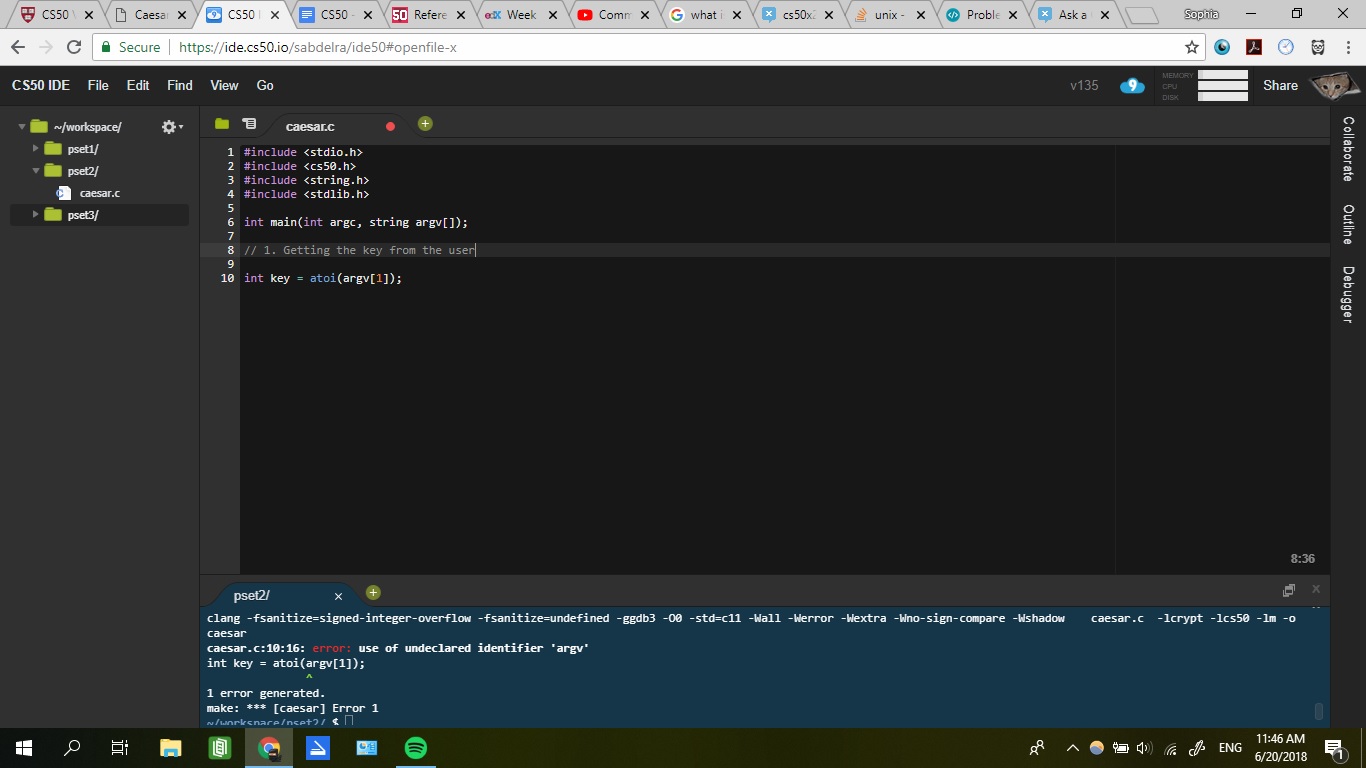This screenshot has width=1366, height=768.
Task: Click the tab list icon next to folder icon
Action: click(x=249, y=124)
